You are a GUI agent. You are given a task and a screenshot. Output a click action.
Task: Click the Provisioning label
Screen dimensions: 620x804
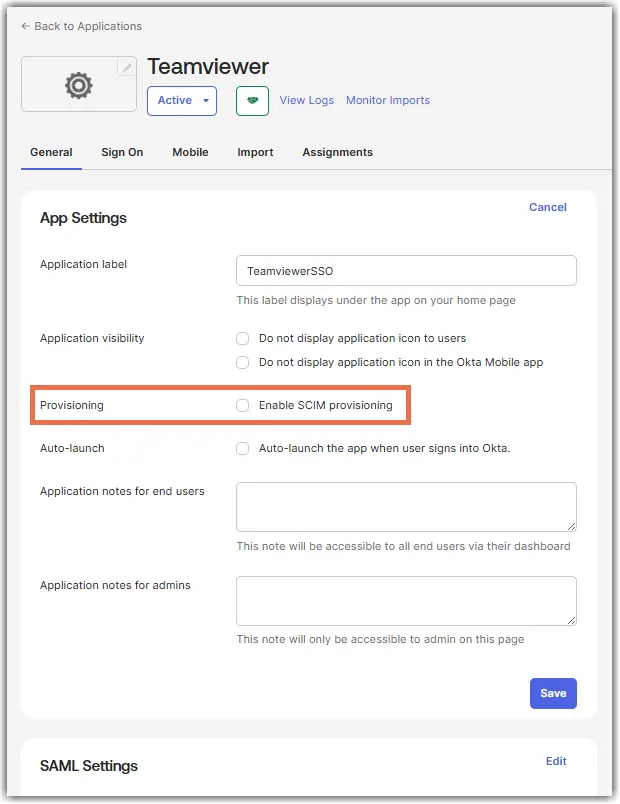72,405
